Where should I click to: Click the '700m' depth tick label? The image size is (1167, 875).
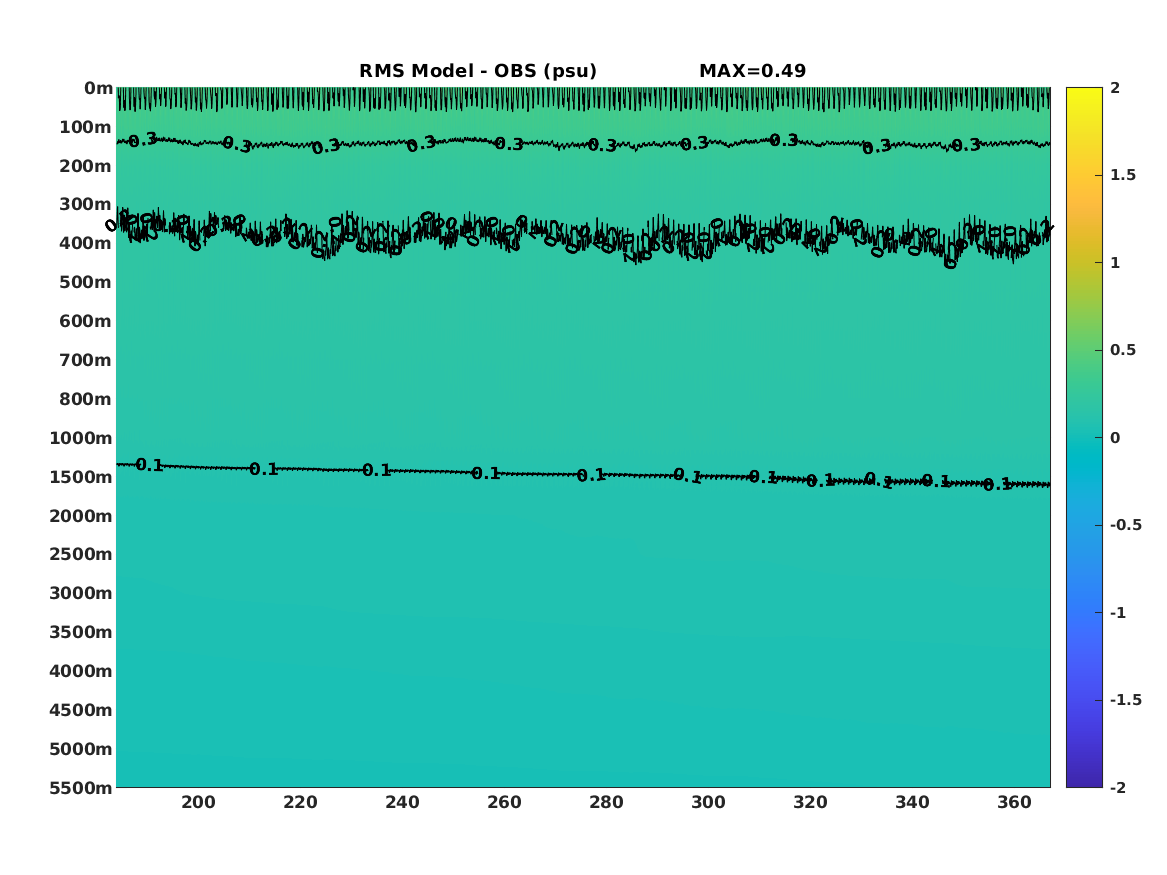[86, 360]
